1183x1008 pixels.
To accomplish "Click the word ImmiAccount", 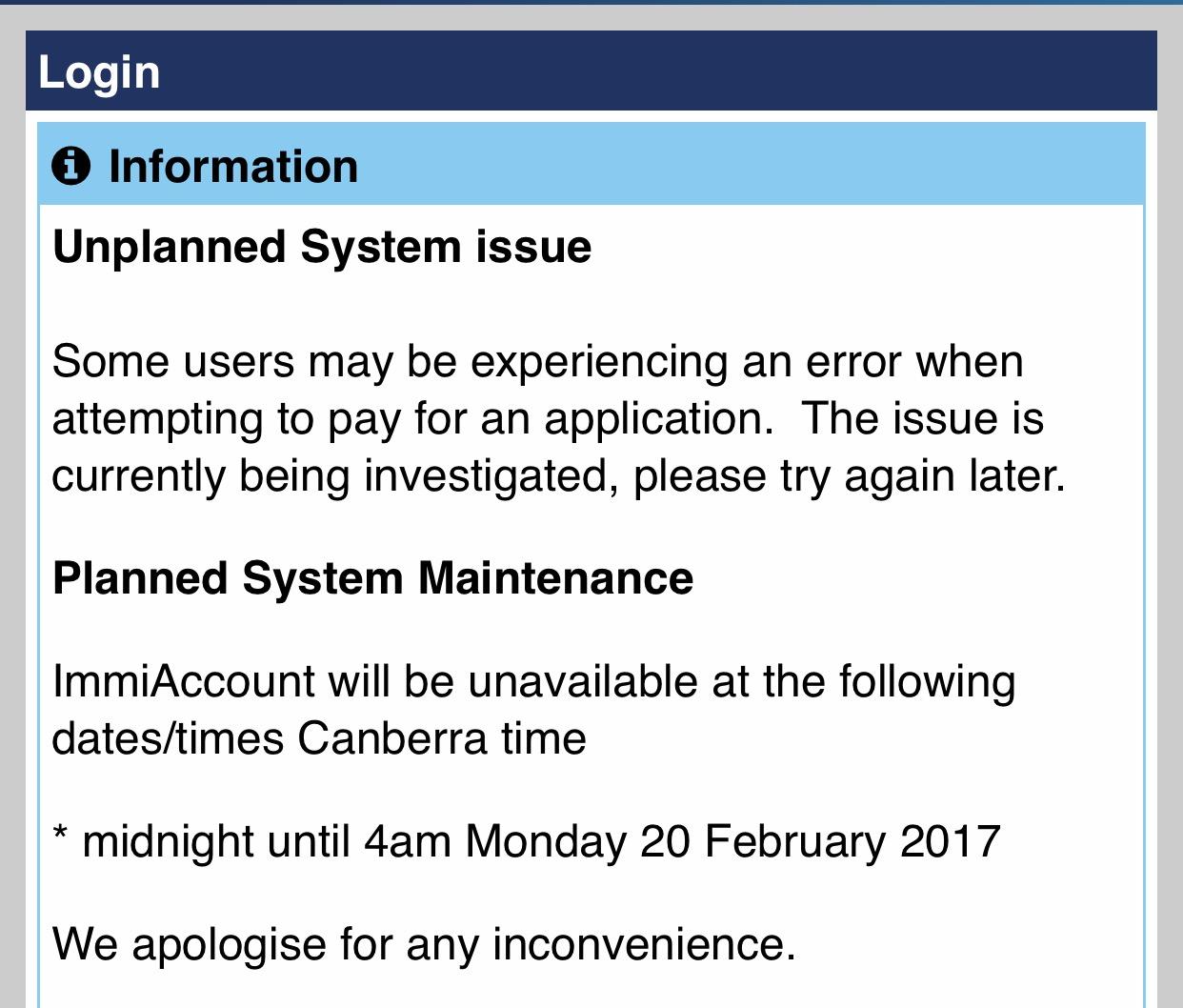I will (x=183, y=682).
